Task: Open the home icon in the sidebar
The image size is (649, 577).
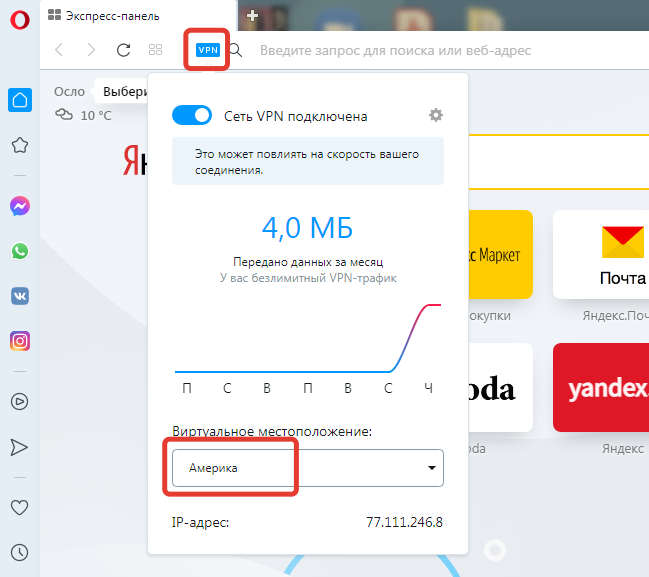Action: point(20,100)
